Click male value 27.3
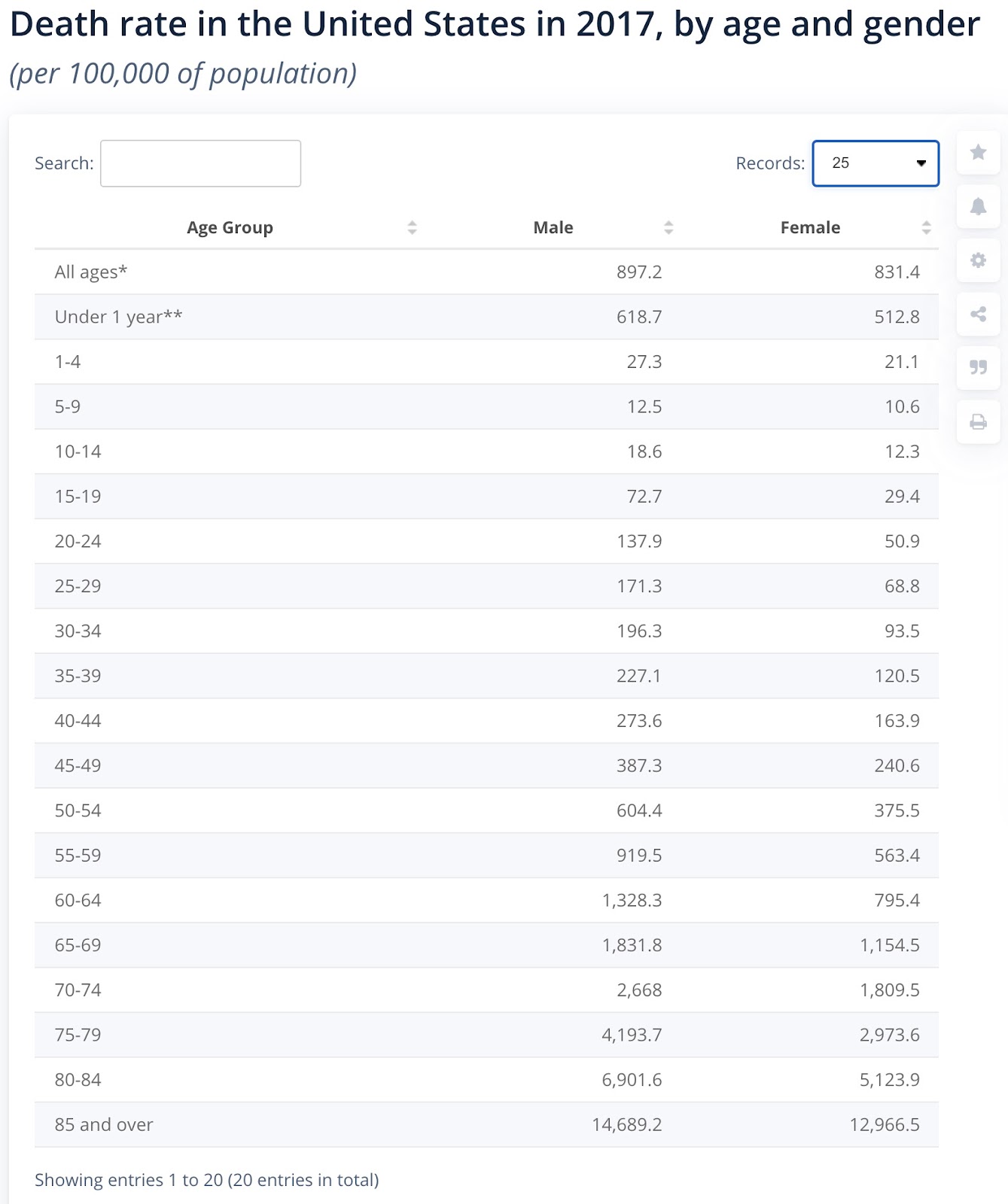The height and width of the screenshot is (1204, 1008). pos(644,362)
